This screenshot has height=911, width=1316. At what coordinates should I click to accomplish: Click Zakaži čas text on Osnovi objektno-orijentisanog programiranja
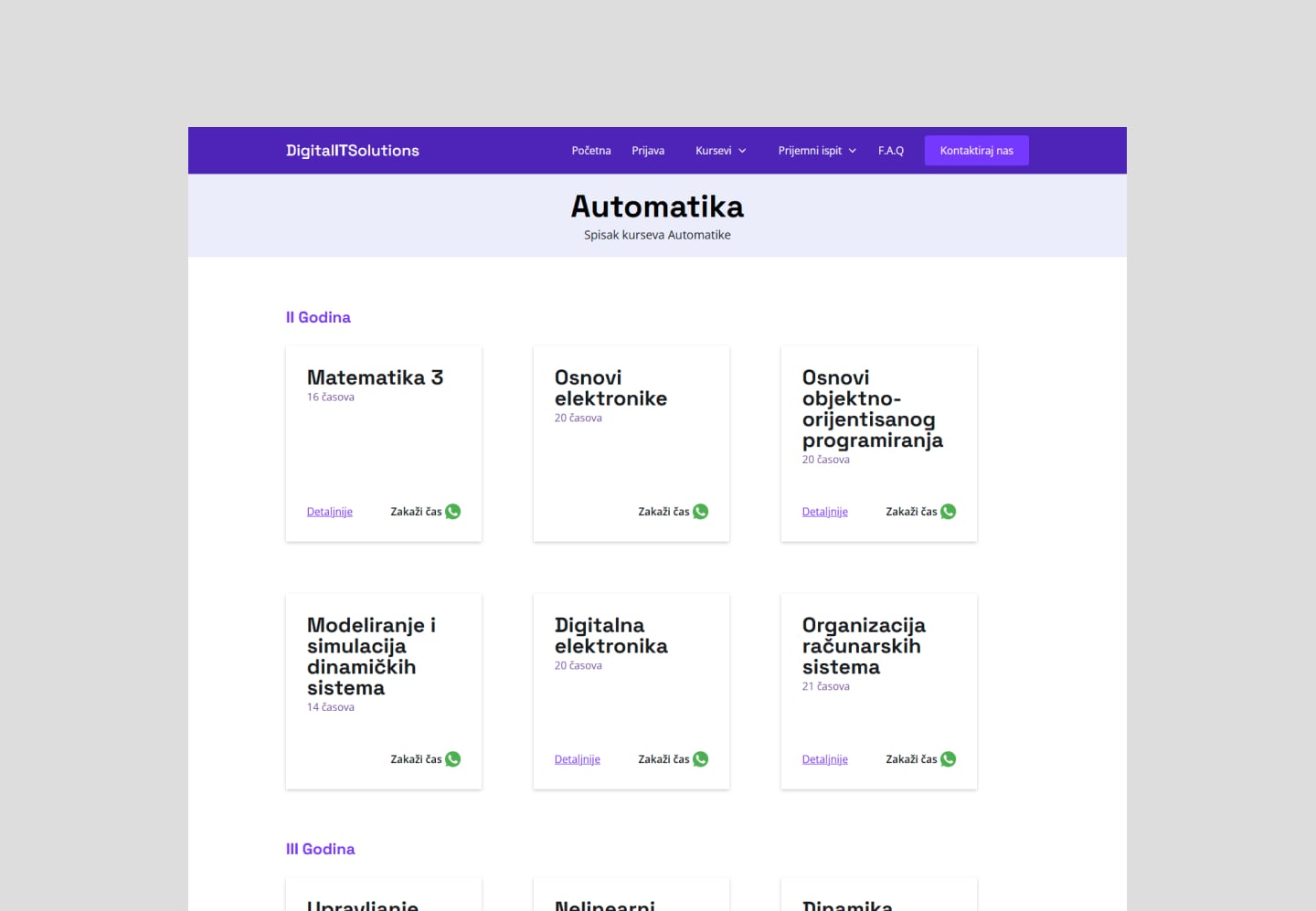point(911,512)
